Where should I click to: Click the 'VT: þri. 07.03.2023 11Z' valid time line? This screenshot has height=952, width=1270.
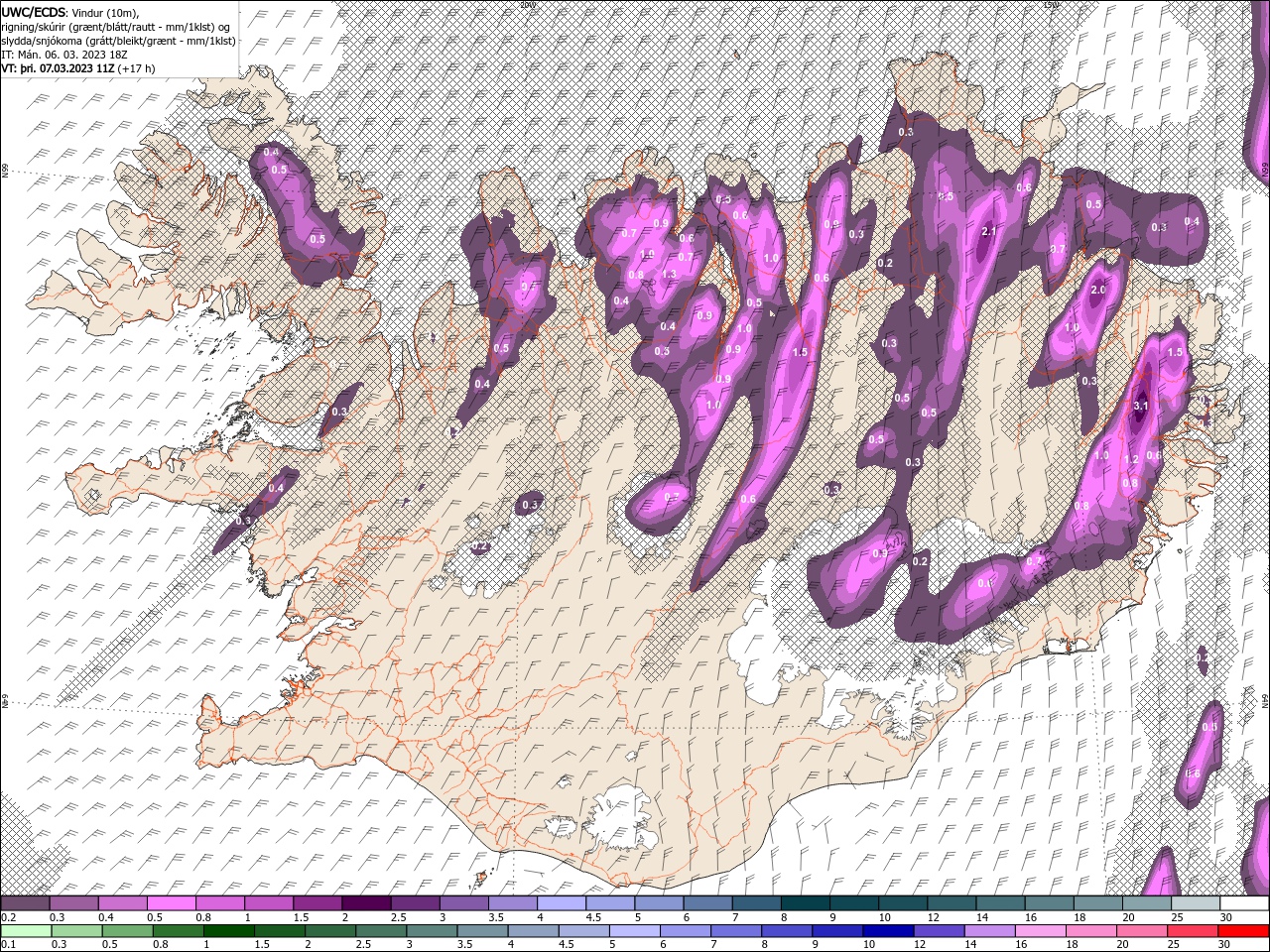click(59, 68)
